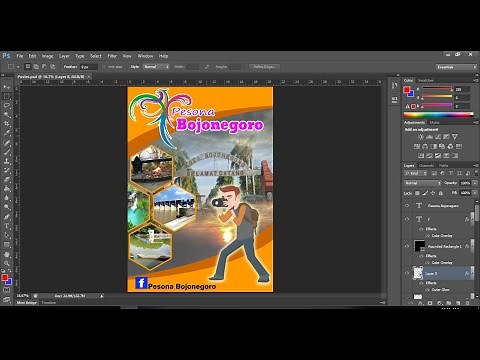Image resolution: width=480 pixels, height=360 pixels.
Task: Open the Kind layer filter dropdown
Action: point(415,173)
